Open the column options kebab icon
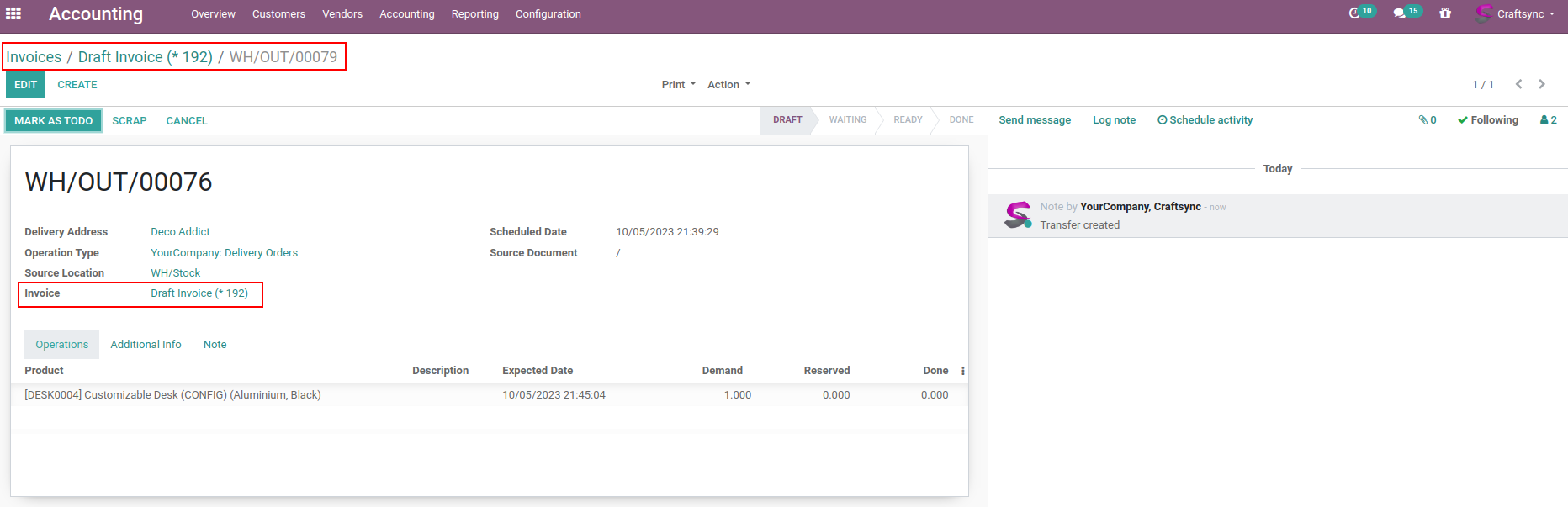 (962, 371)
